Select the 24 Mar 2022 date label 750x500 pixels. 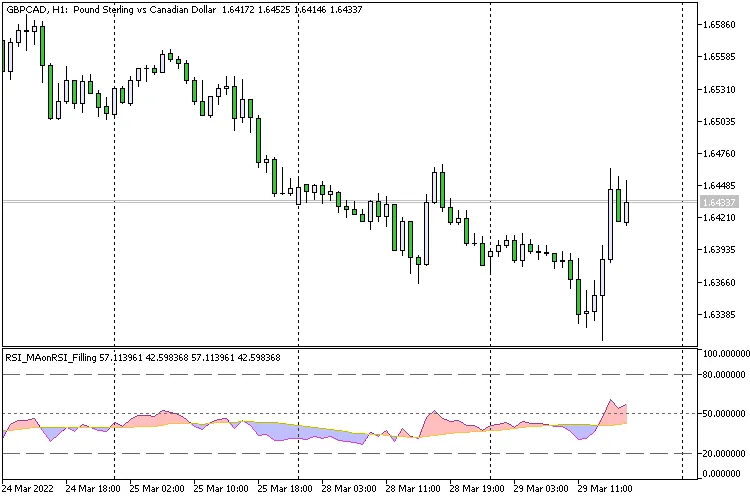[27, 490]
